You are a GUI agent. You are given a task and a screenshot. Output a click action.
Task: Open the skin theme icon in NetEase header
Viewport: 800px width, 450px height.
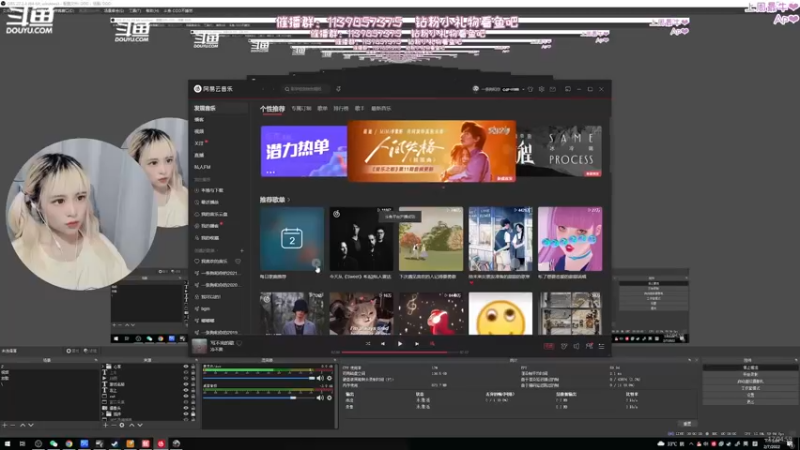tap(530, 89)
